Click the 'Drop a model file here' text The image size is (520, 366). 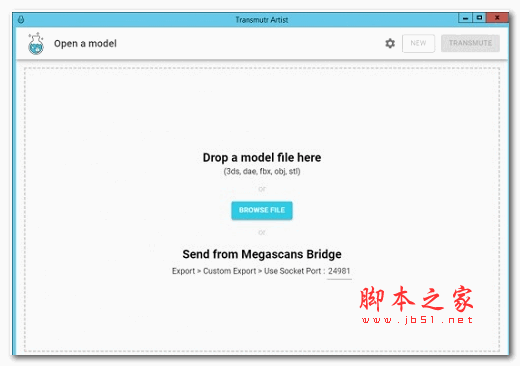coord(262,157)
